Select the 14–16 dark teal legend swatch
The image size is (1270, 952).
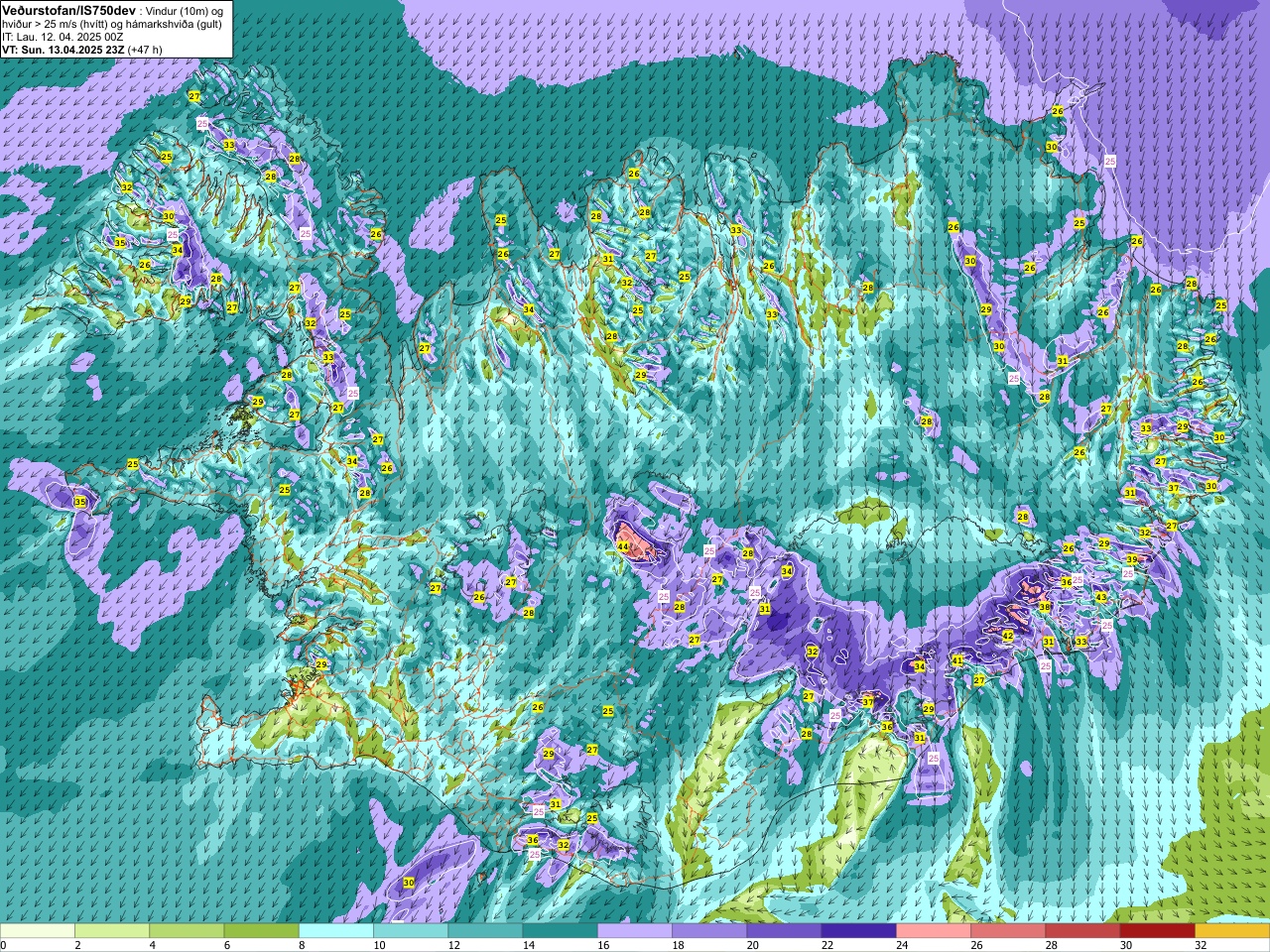click(x=561, y=931)
